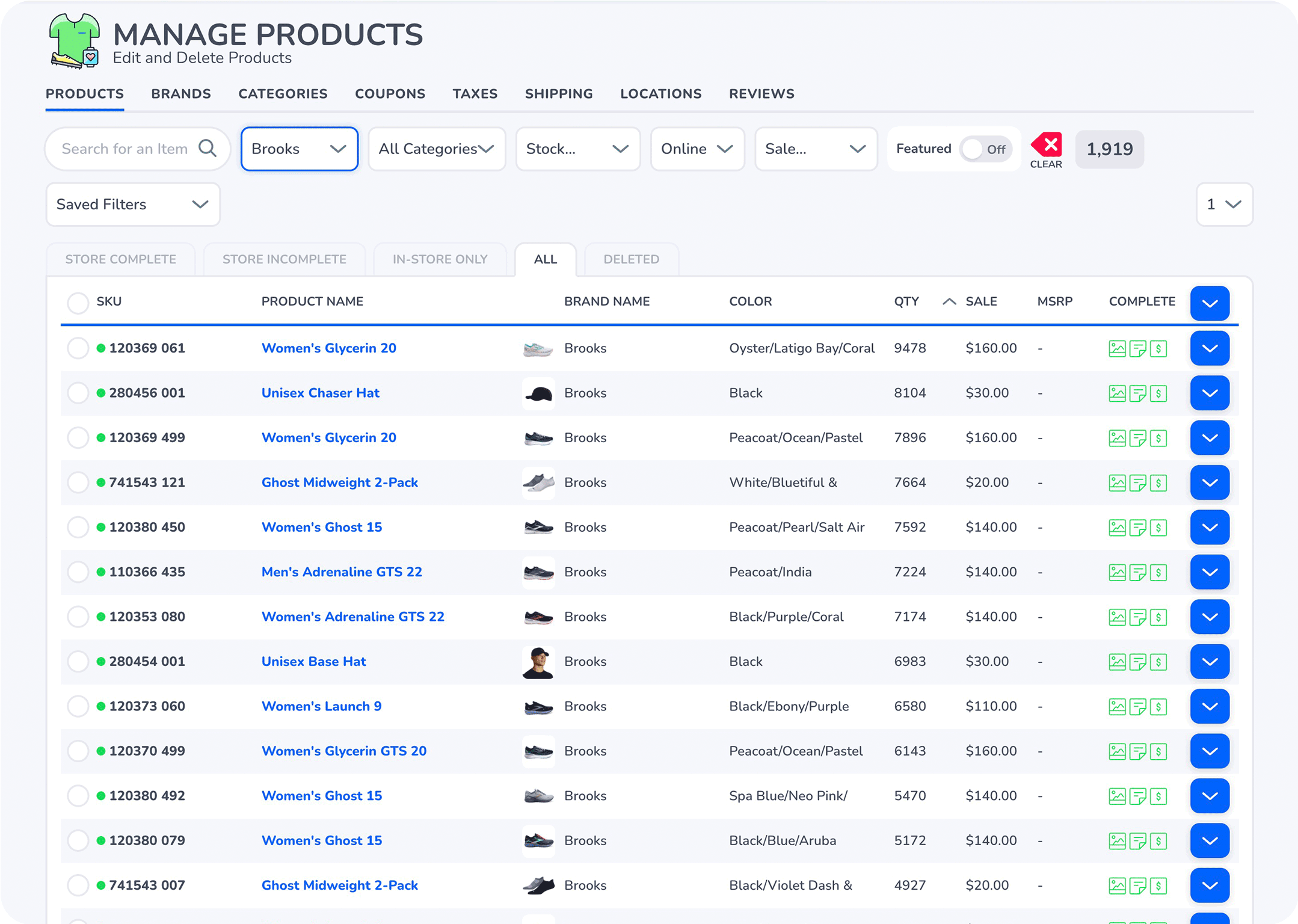The width and height of the screenshot is (1298, 924).
Task: Open the Brooks brand dropdown
Action: tap(300, 149)
